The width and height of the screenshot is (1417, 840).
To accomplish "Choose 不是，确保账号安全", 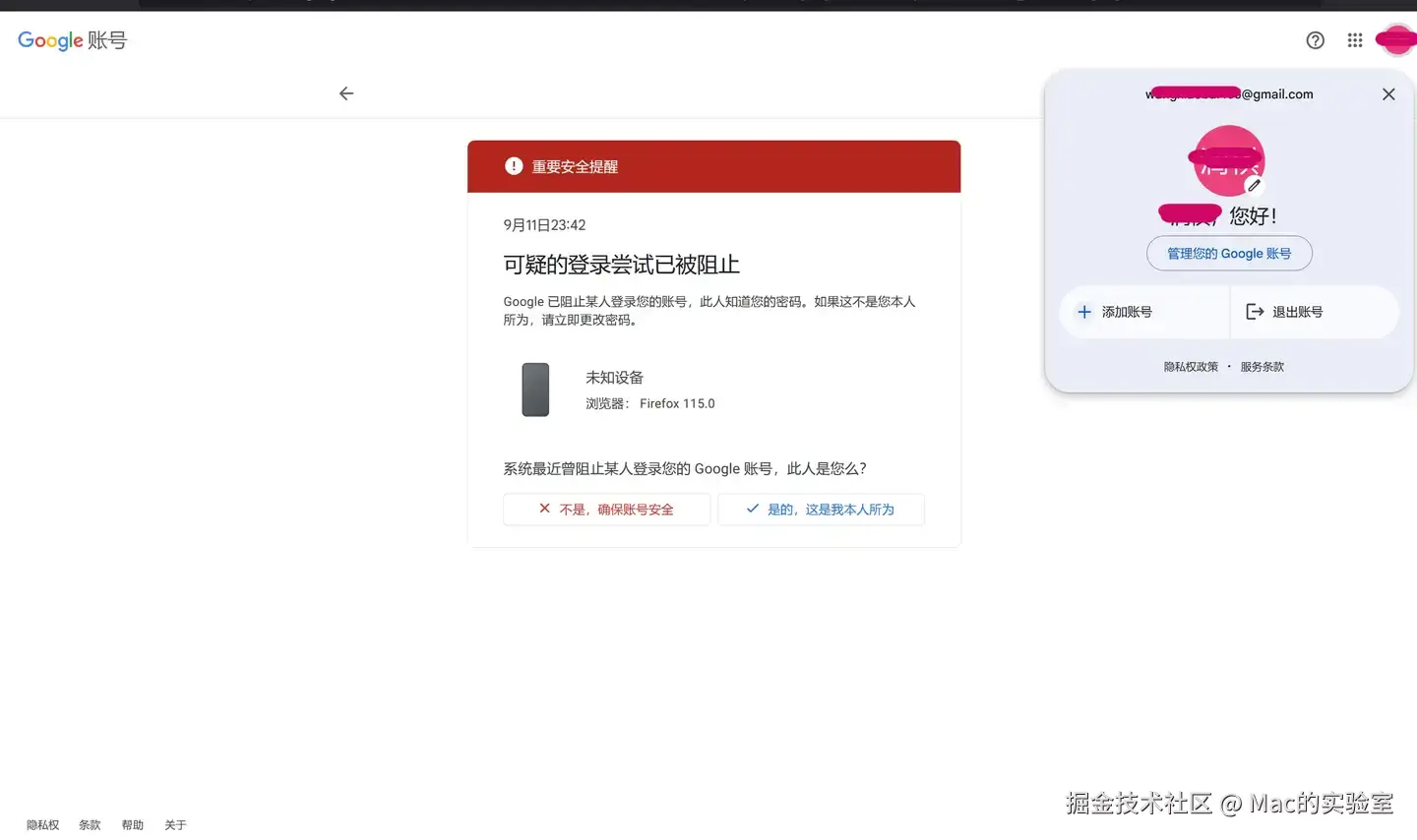I will (x=606, y=510).
